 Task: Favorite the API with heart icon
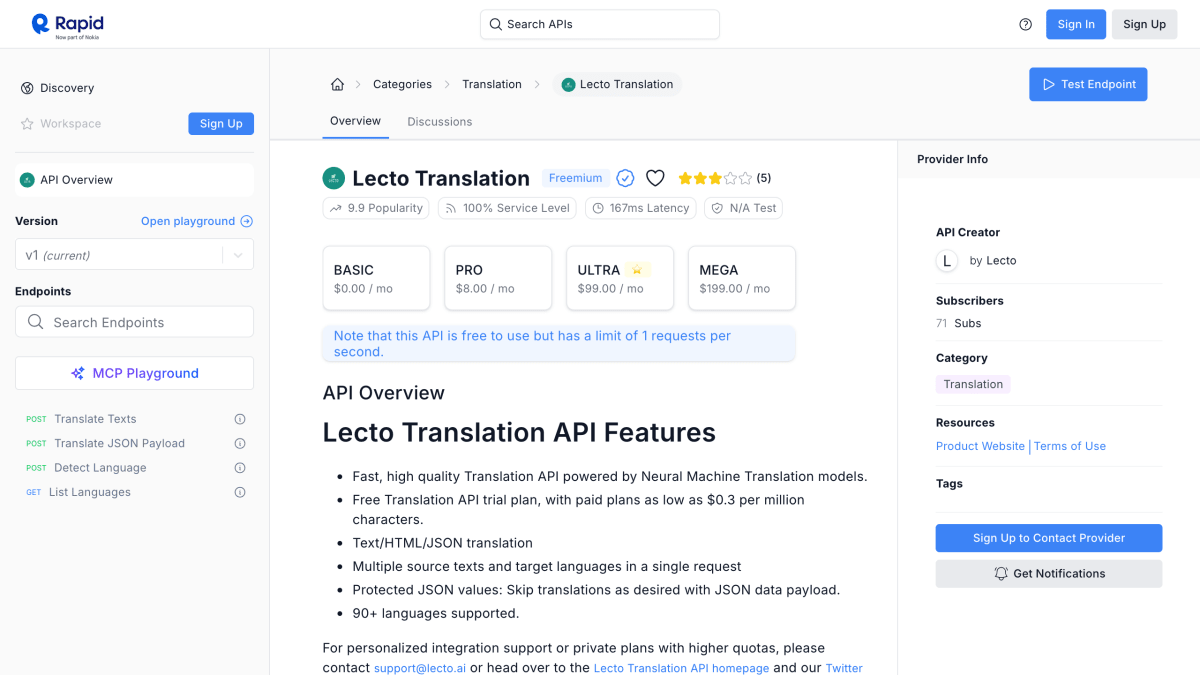655,178
